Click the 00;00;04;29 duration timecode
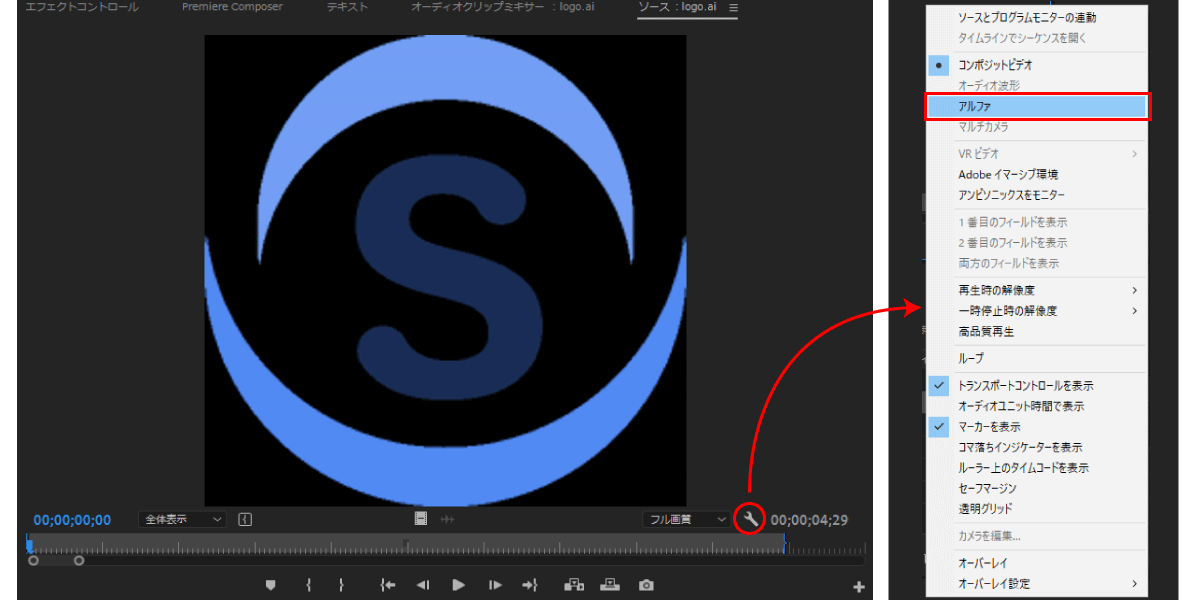This screenshot has width=1200, height=600. [x=809, y=520]
